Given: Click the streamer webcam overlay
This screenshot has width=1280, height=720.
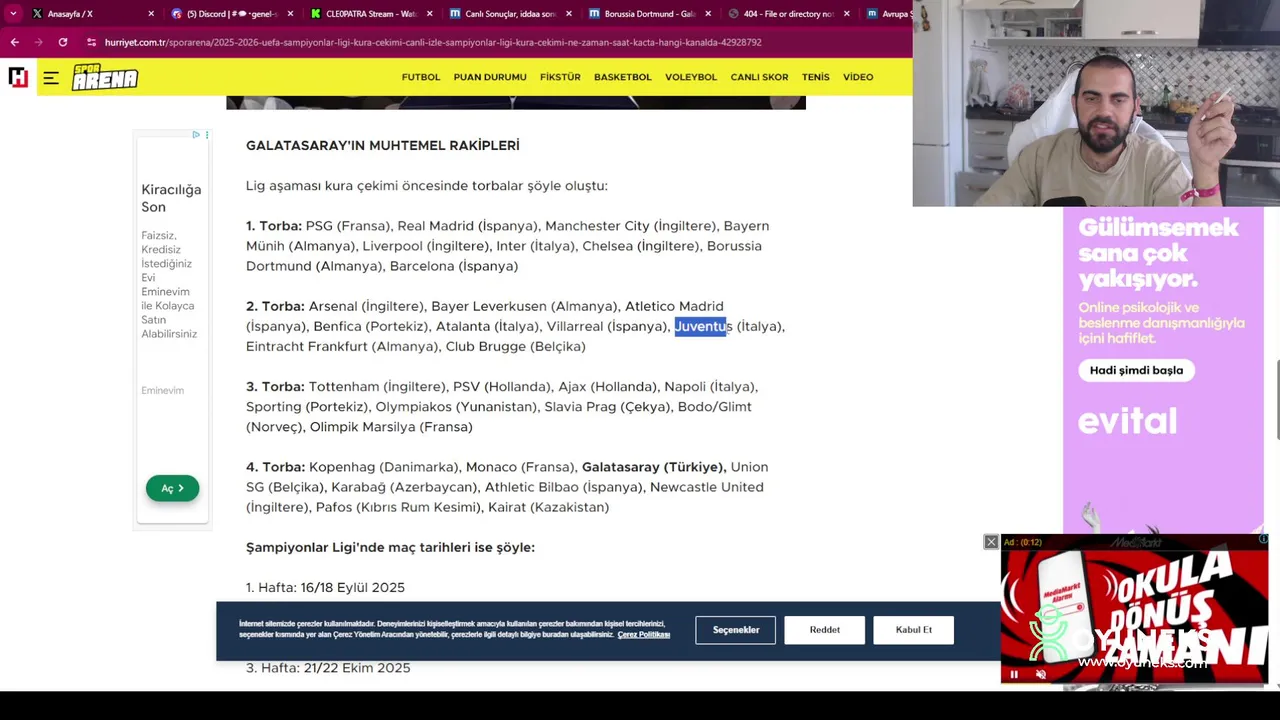Looking at the screenshot, I should 1096,103.
